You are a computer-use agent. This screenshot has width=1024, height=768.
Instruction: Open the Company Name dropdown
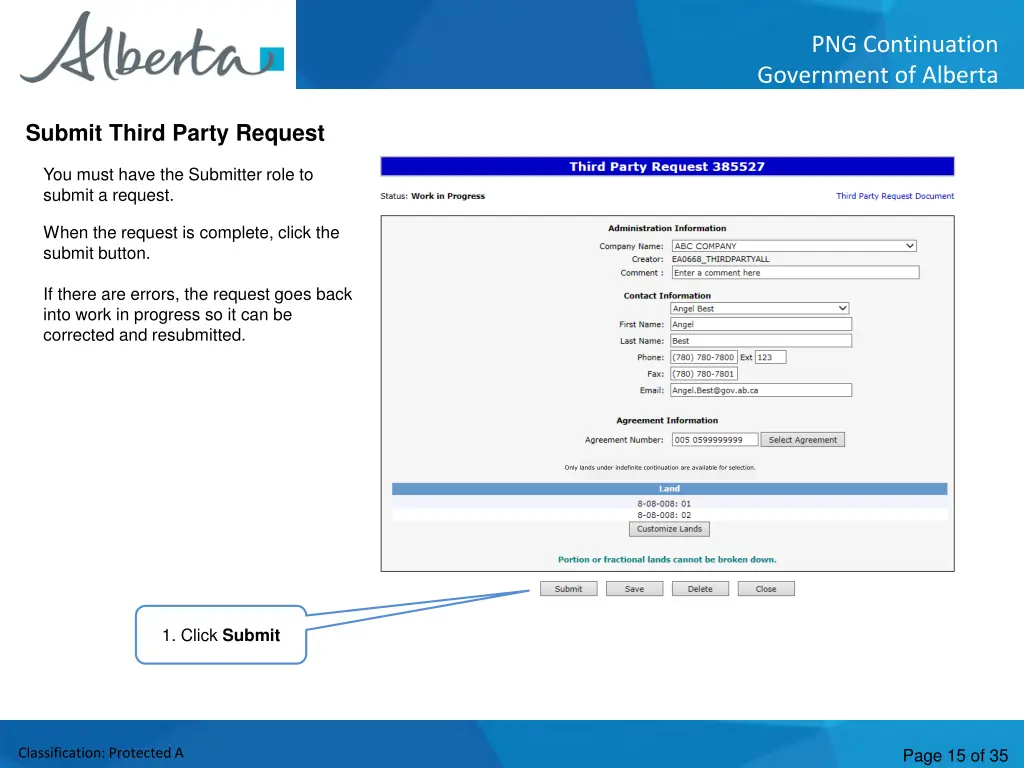pyautogui.click(x=794, y=246)
